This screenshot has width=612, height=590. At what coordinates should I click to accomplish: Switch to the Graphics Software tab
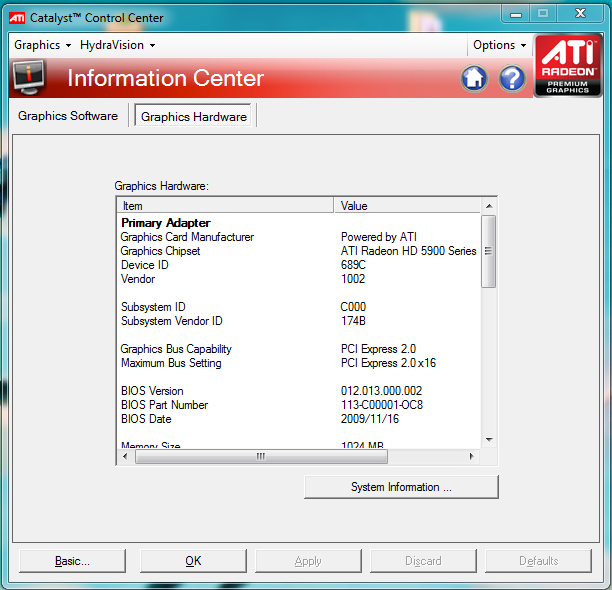68,116
